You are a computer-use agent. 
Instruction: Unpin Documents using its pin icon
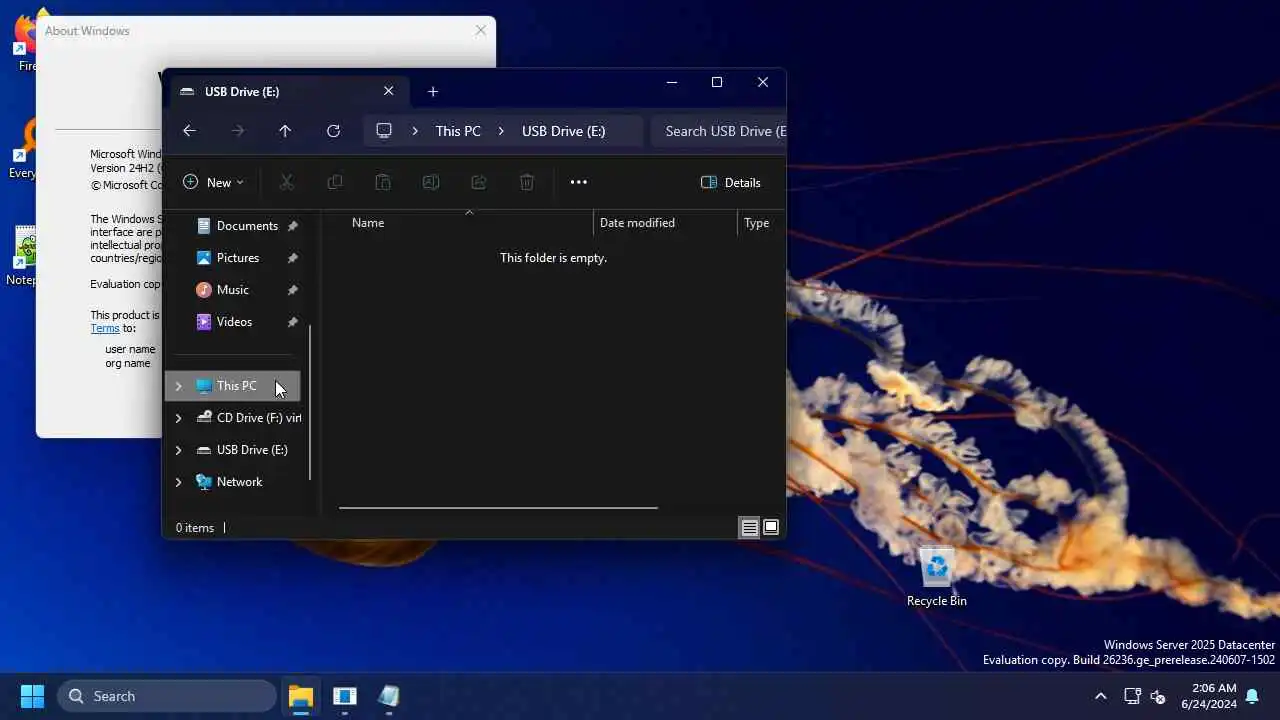292,226
